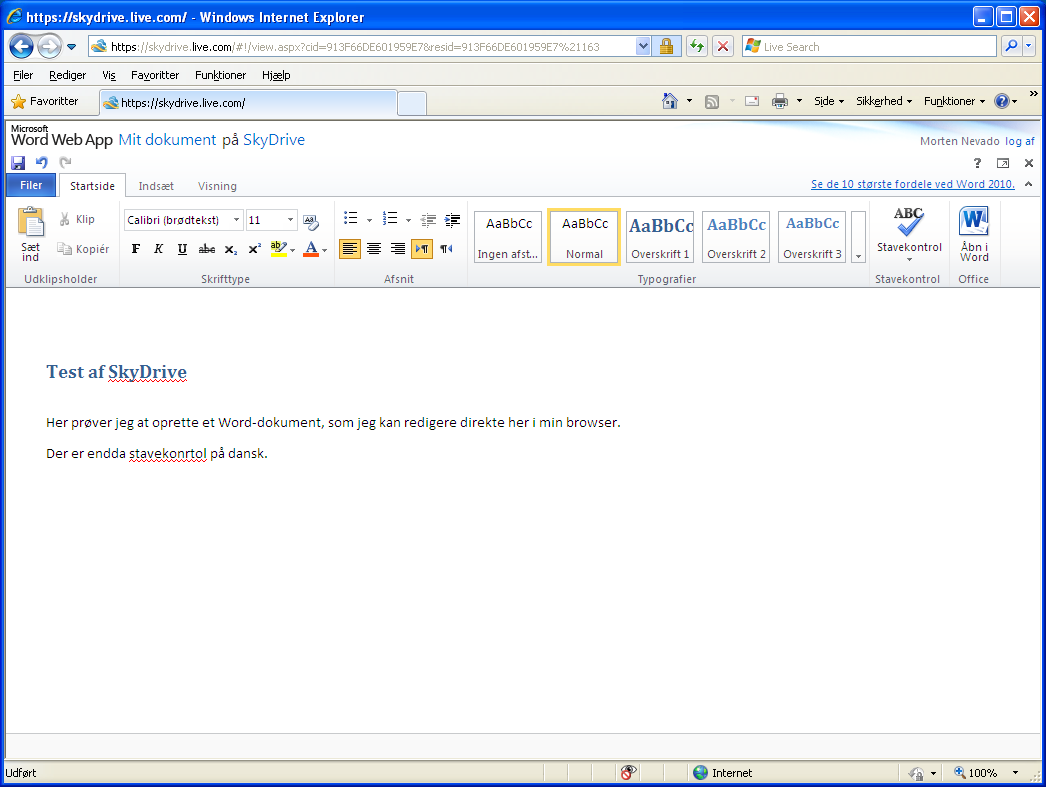Click in the Live Search input field
Image resolution: width=1046 pixels, height=787 pixels.
[870, 47]
